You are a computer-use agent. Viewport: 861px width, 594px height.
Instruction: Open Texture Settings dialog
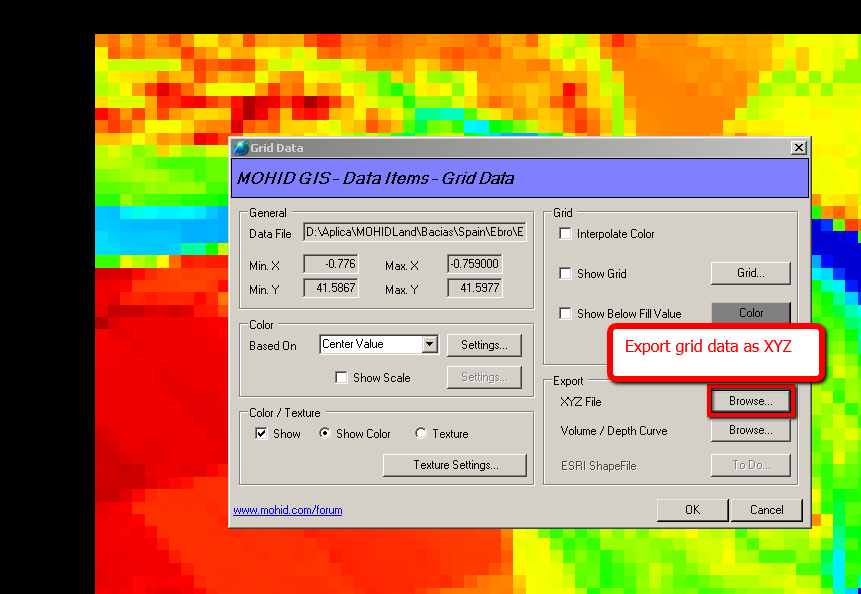[x=455, y=465]
